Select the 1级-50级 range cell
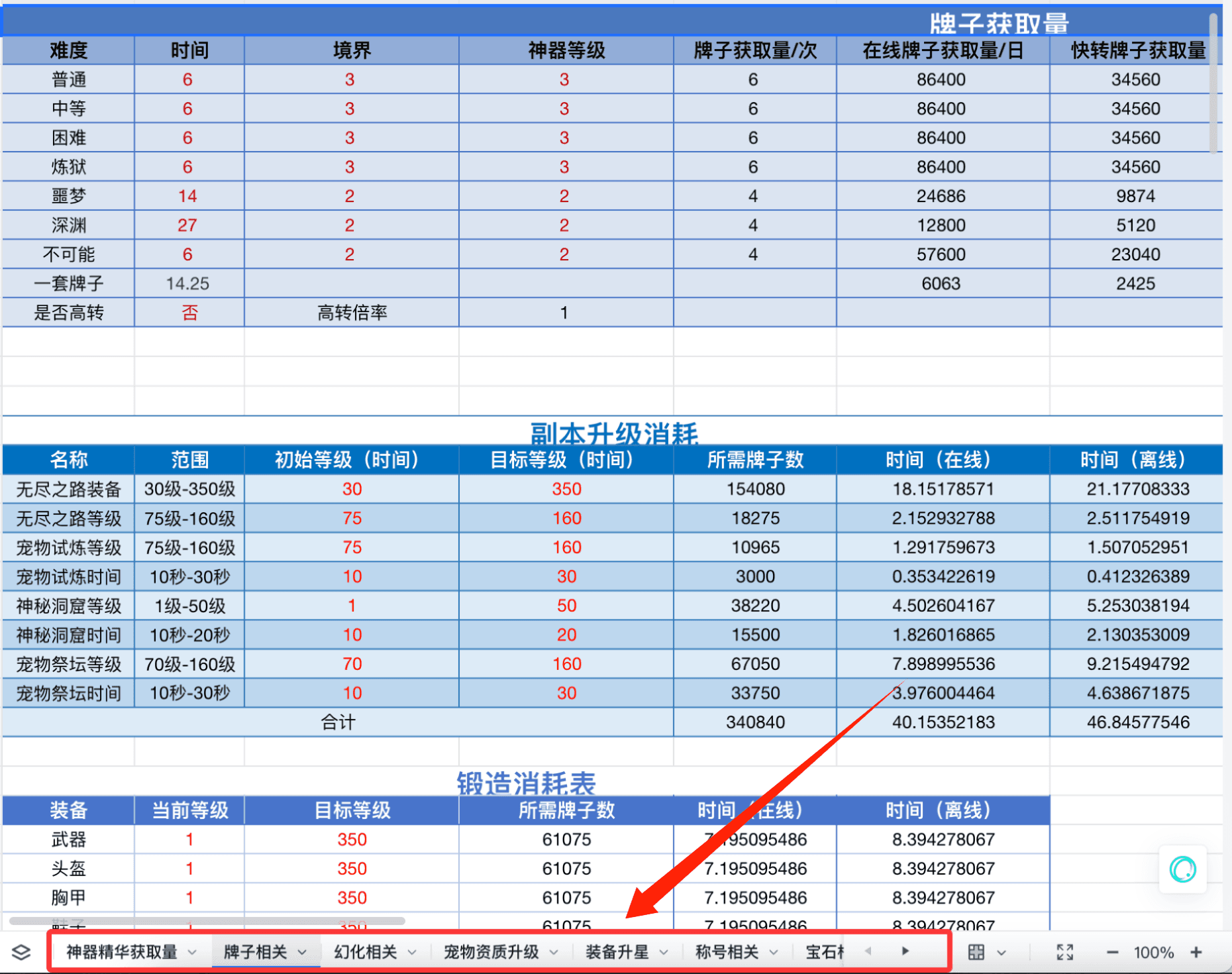The image size is (1232, 974). click(189, 606)
